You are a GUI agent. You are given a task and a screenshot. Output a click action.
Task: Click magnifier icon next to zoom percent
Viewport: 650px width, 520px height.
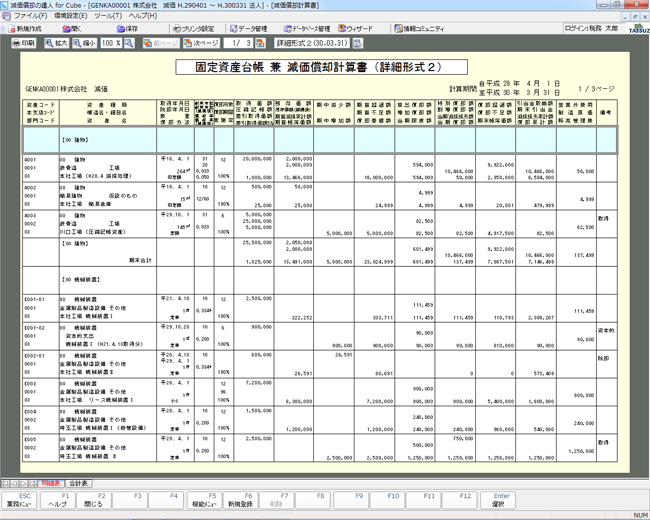129,43
